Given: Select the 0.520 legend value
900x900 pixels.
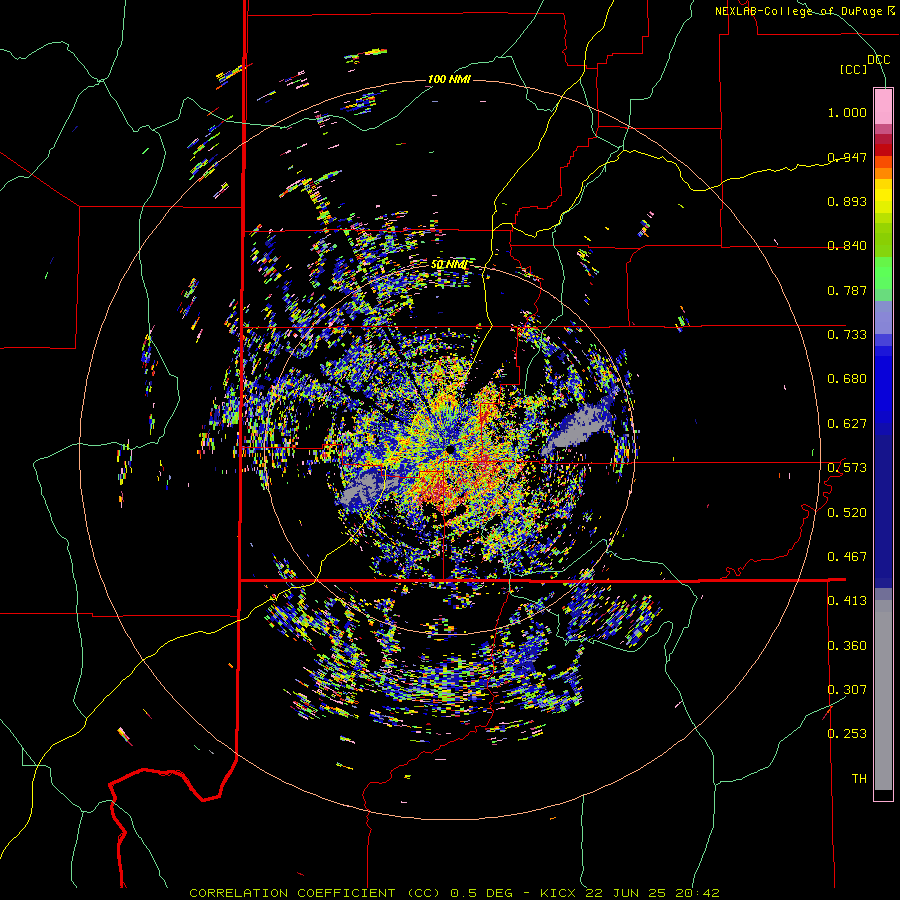Looking at the screenshot, I should [847, 513].
